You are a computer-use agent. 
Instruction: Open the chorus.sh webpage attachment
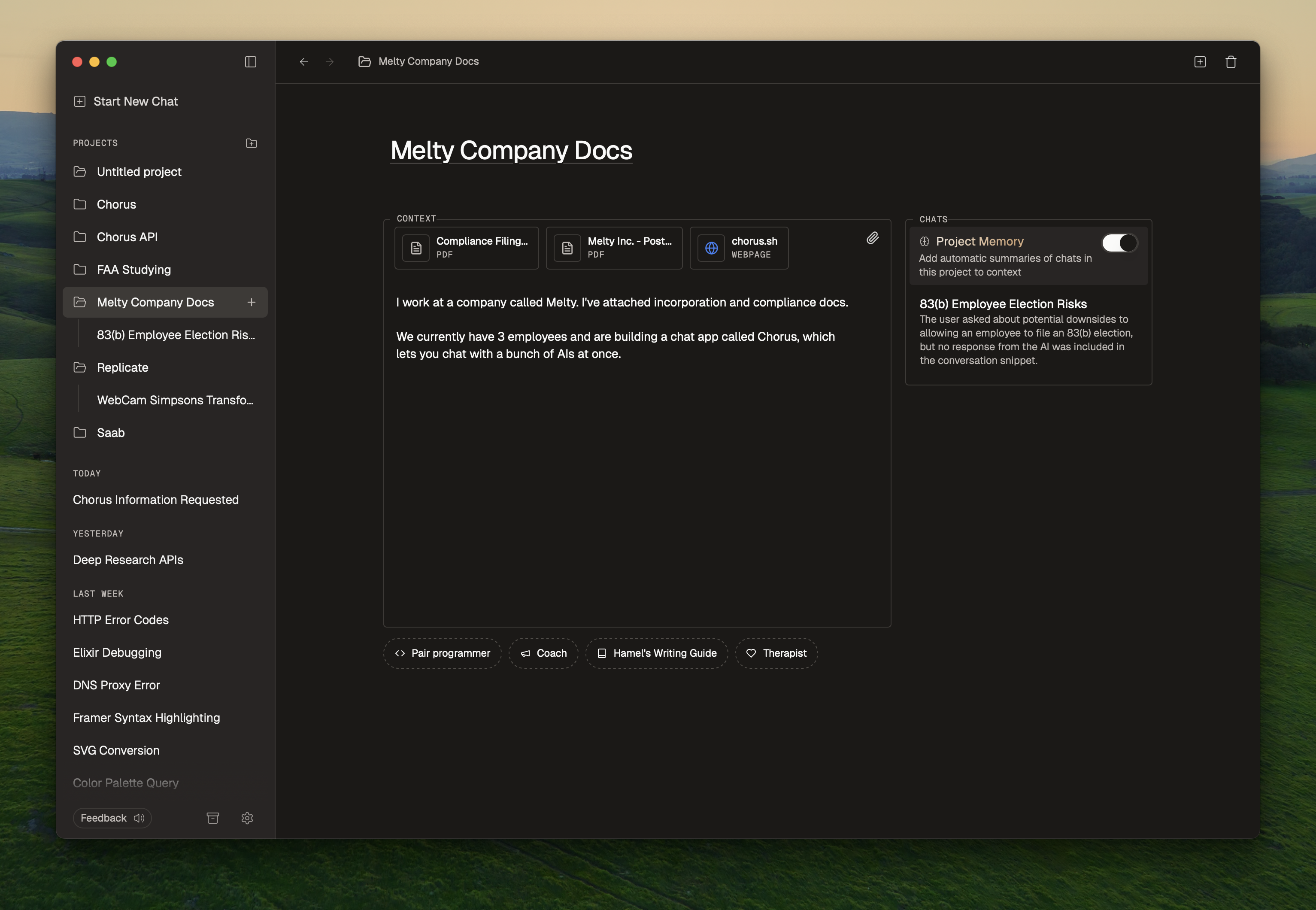(739, 247)
